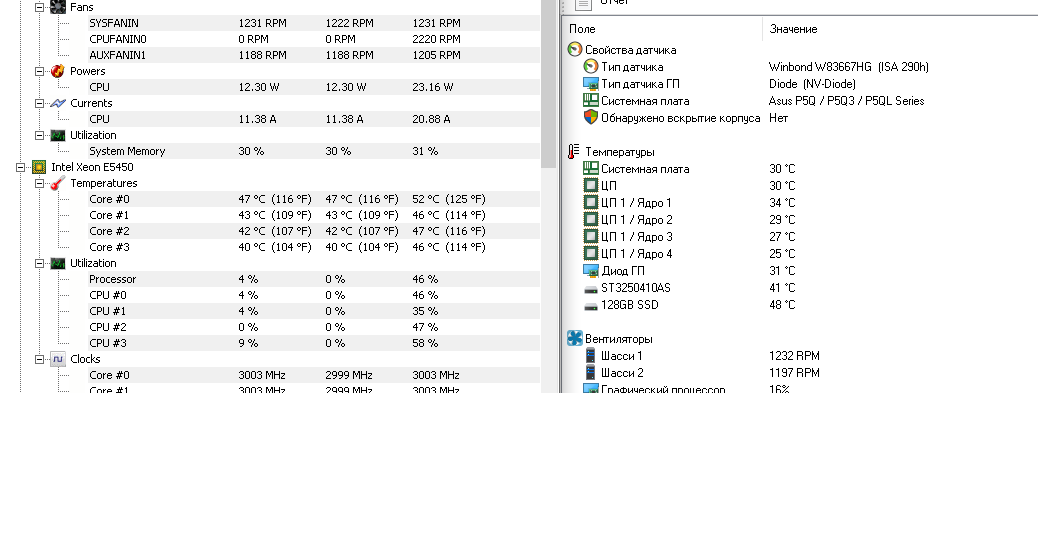This screenshot has width=1038, height=540.
Task: Click the Fans group fan icon
Action: pos(58,7)
